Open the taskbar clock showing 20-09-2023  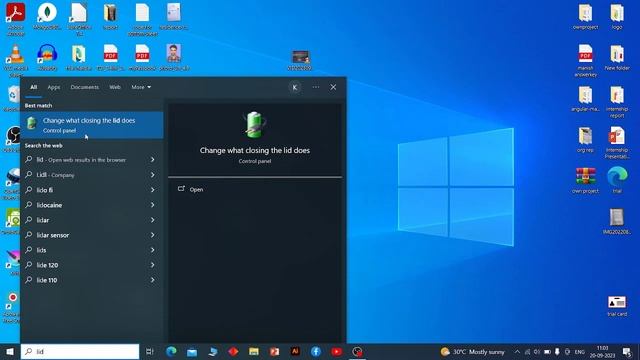tap(602, 351)
